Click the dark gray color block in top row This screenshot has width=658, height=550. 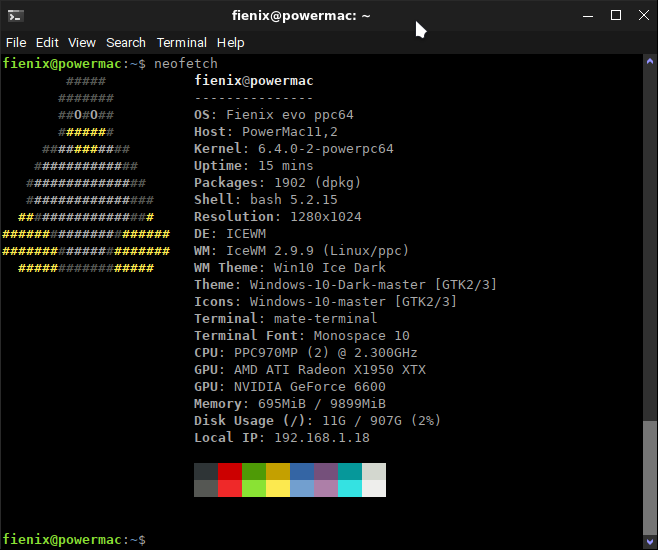(x=206, y=472)
